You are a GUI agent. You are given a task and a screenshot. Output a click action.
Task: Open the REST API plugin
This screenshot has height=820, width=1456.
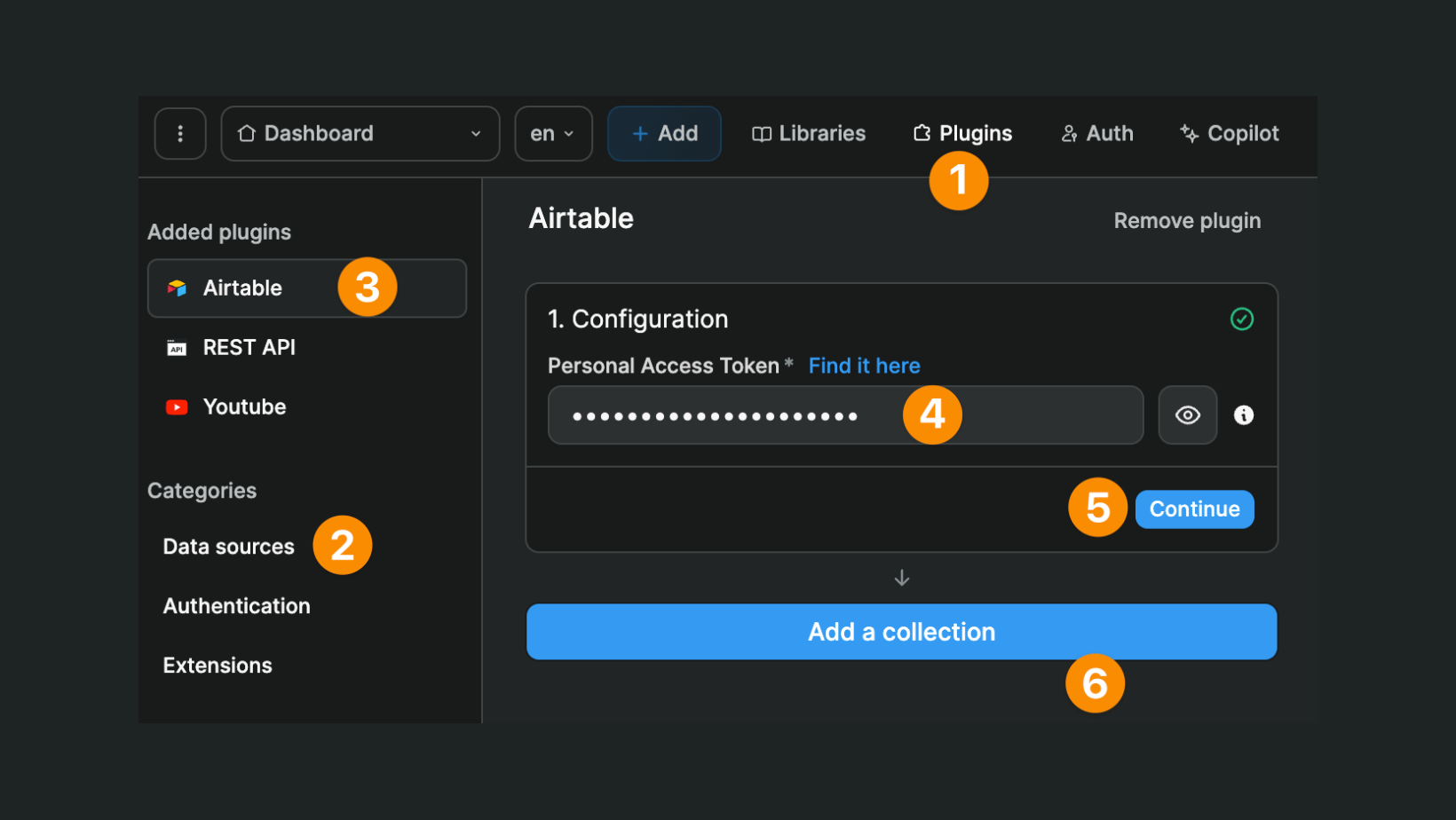coord(249,347)
